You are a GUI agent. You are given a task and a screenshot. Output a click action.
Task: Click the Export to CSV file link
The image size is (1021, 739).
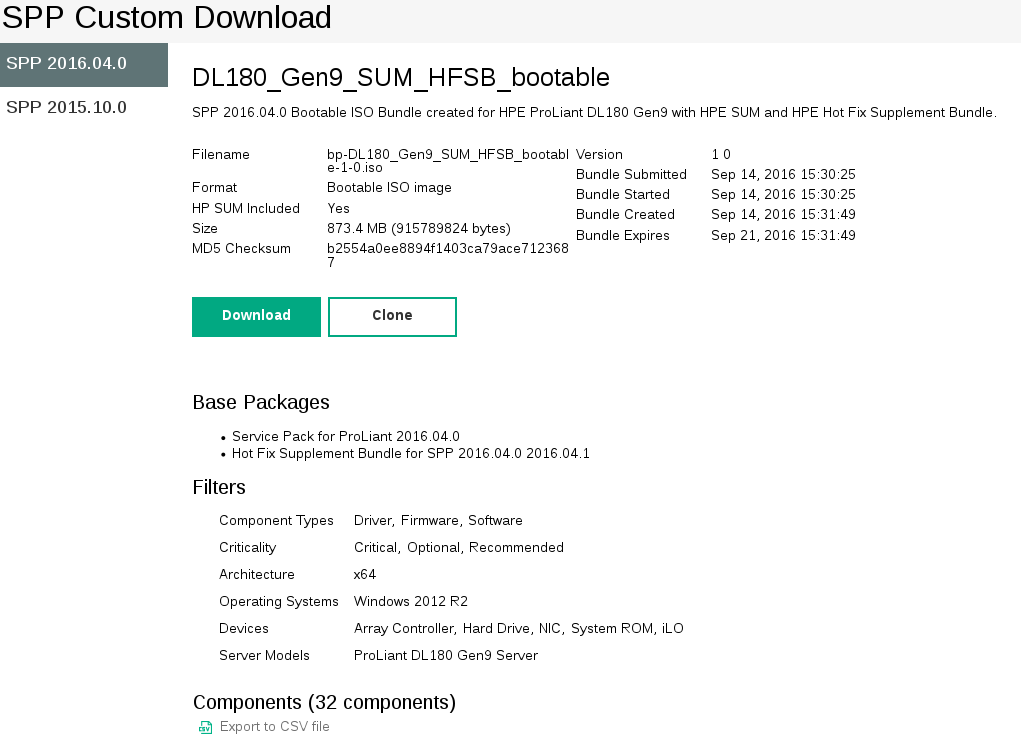274,727
